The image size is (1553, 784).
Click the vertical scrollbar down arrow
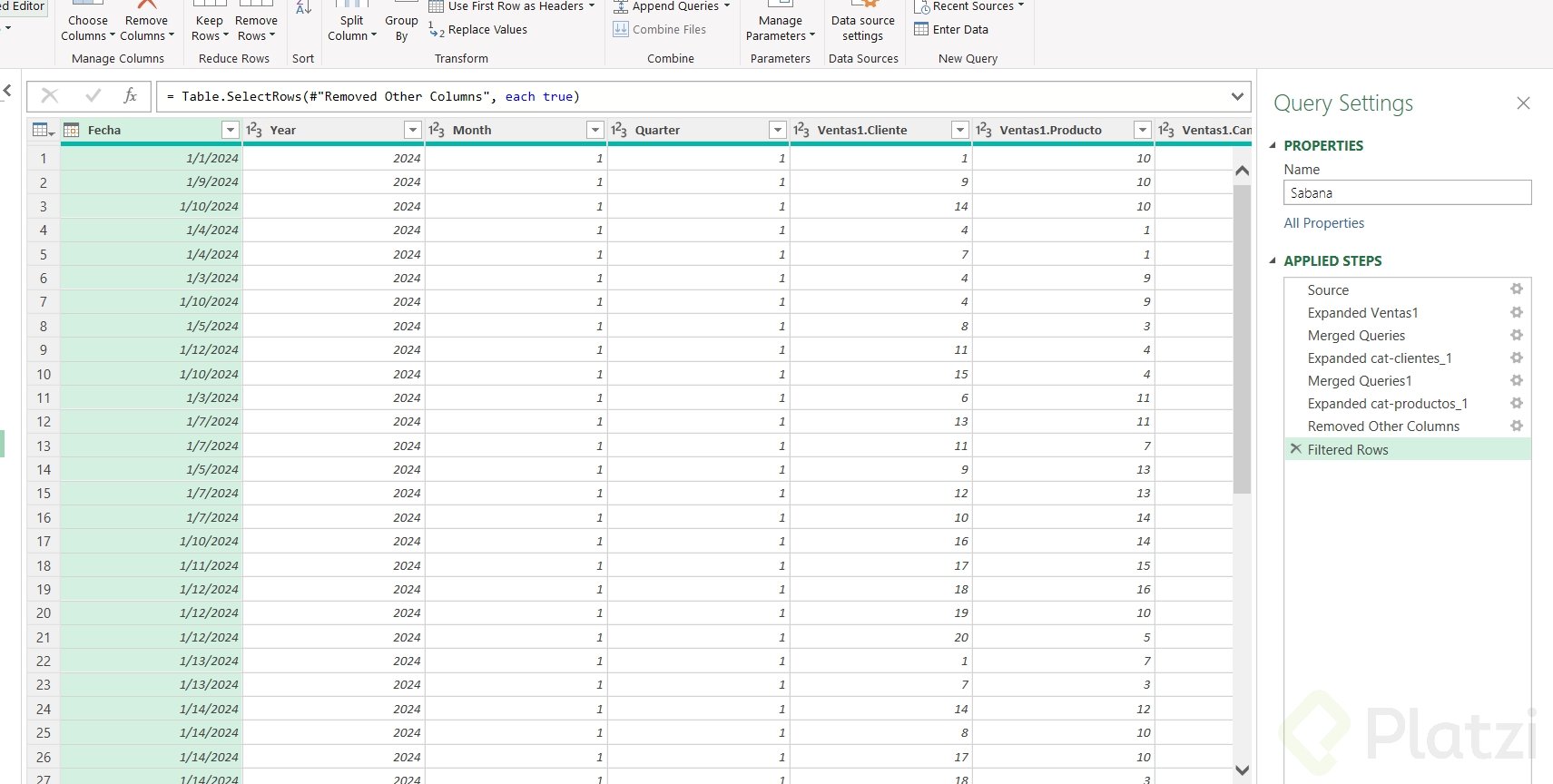(x=1243, y=770)
